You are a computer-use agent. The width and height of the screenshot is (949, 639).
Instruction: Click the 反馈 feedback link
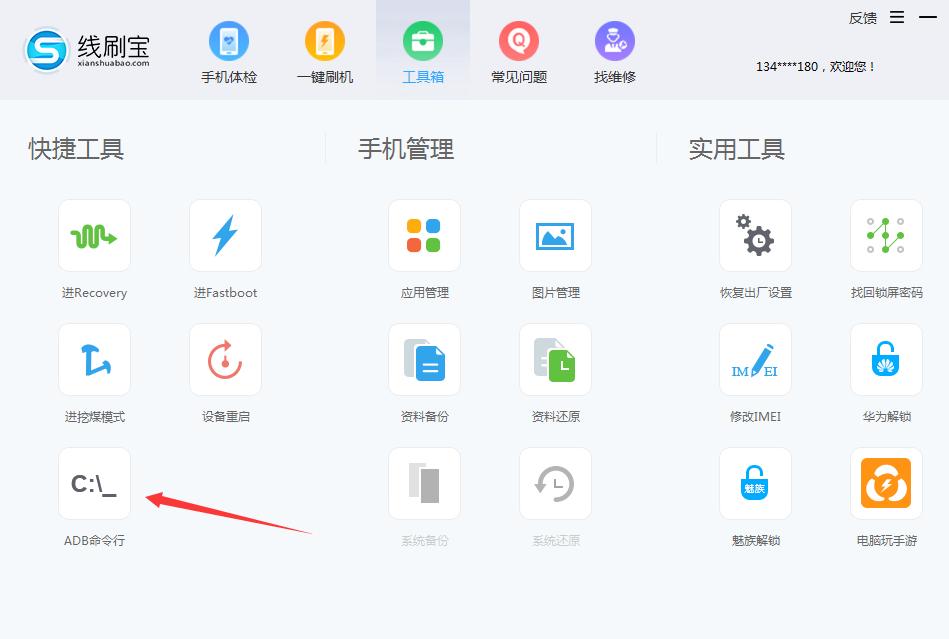pyautogui.click(x=861, y=17)
